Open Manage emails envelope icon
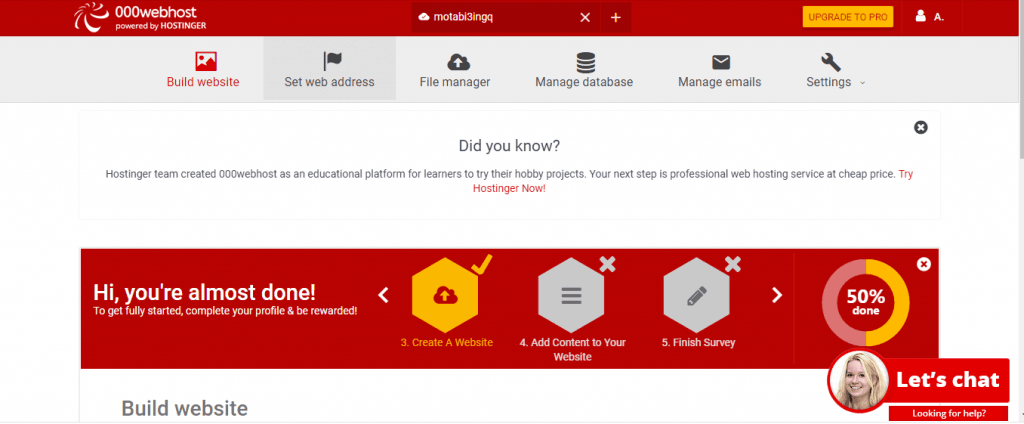 pyautogui.click(x=720, y=61)
